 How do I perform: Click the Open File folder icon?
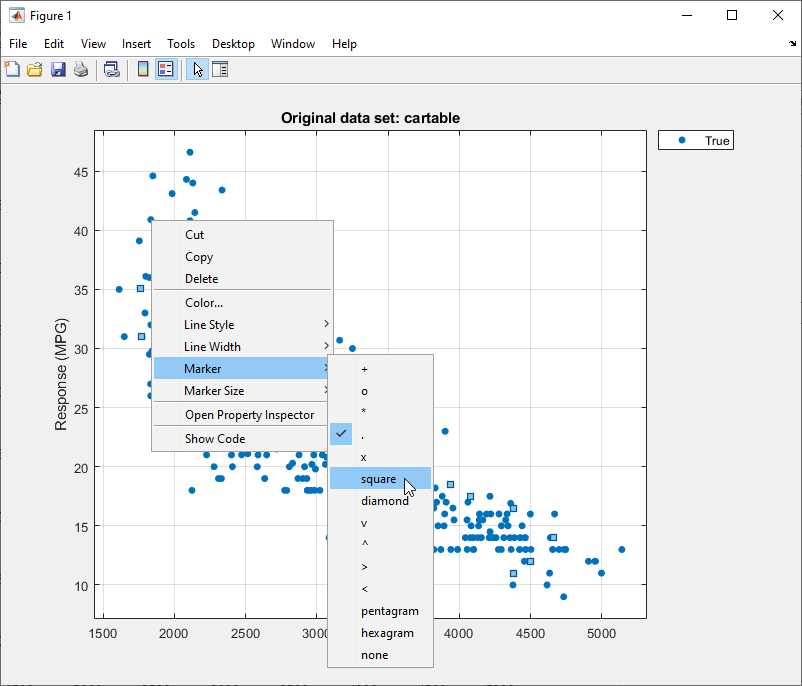(x=35, y=69)
